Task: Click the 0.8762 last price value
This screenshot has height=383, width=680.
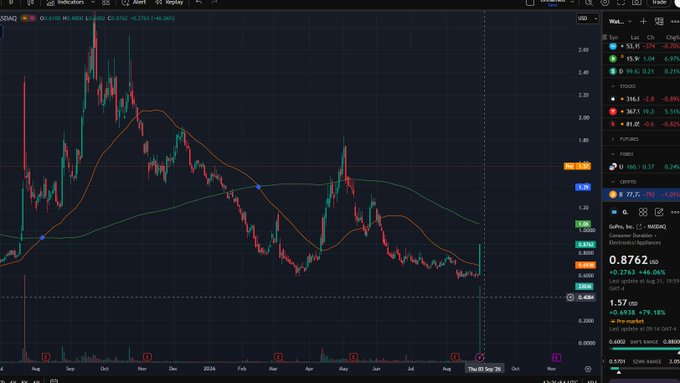Action: tap(628, 260)
